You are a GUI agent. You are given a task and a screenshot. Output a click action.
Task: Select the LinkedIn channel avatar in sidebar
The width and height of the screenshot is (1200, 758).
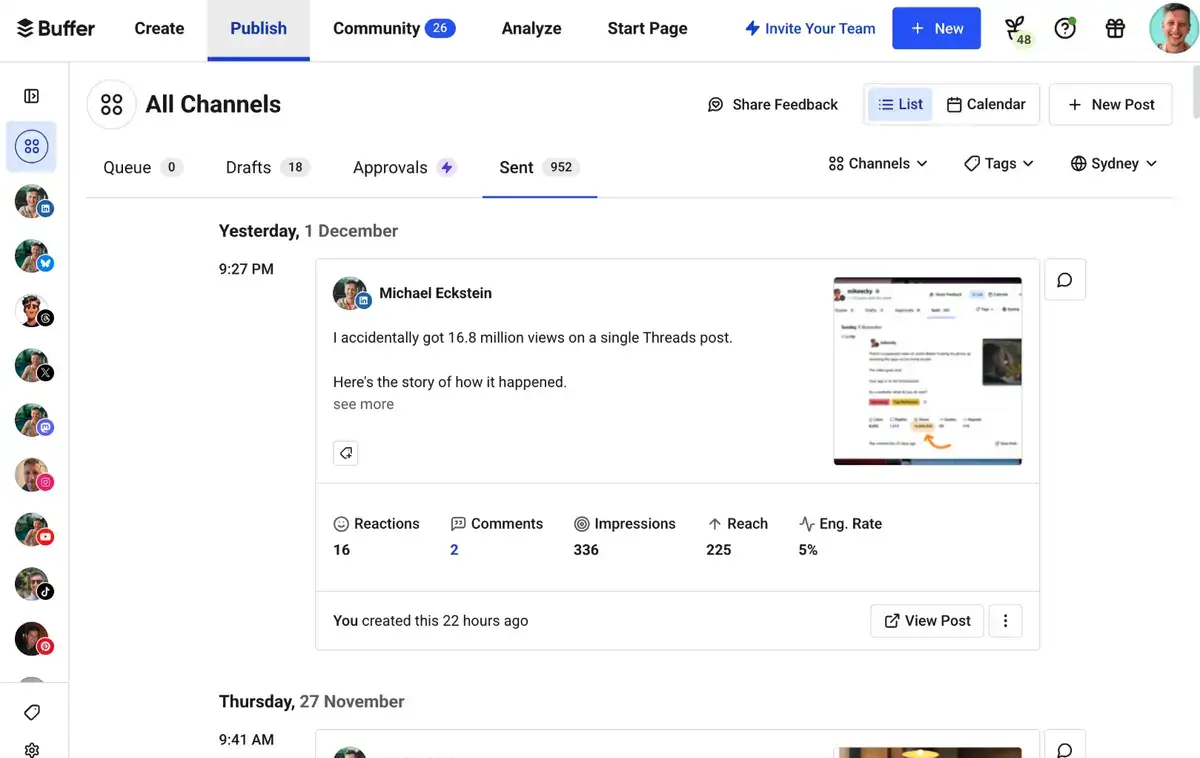(33, 202)
